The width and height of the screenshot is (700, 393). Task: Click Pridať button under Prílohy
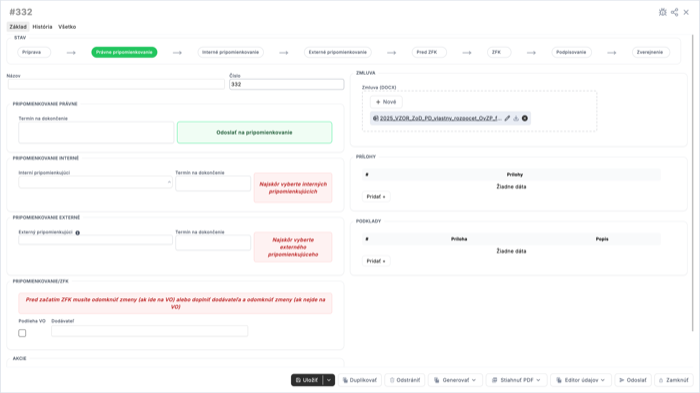pyautogui.click(x=376, y=196)
